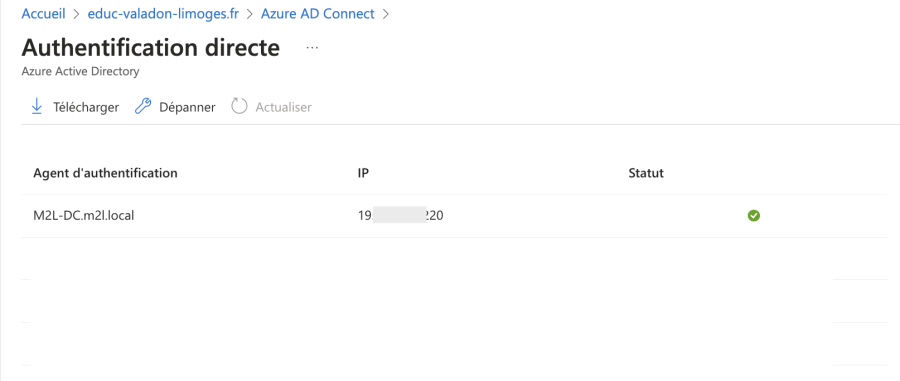
Task: Click the Dépanner wrench icon
Action: pyautogui.click(x=142, y=107)
